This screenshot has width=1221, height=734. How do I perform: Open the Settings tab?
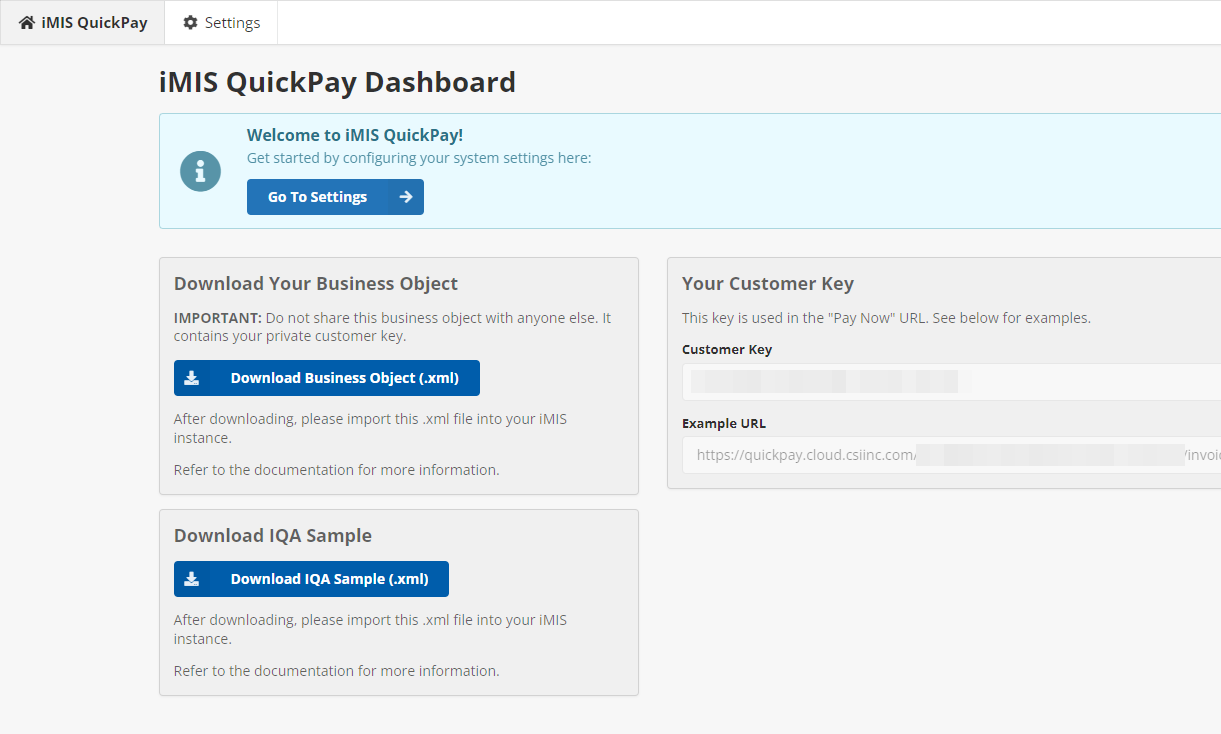[221, 22]
